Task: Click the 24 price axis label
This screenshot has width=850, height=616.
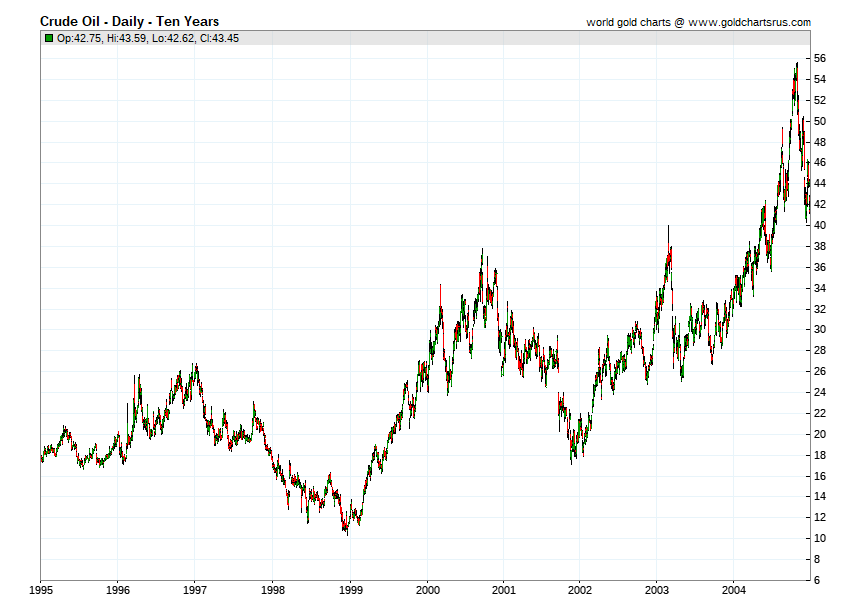Action: coord(820,392)
